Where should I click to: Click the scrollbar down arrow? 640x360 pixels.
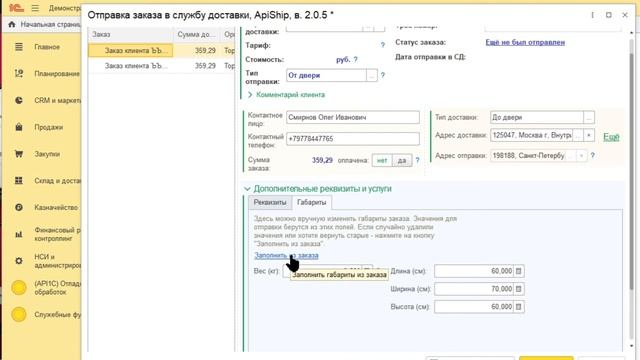click(x=631, y=346)
